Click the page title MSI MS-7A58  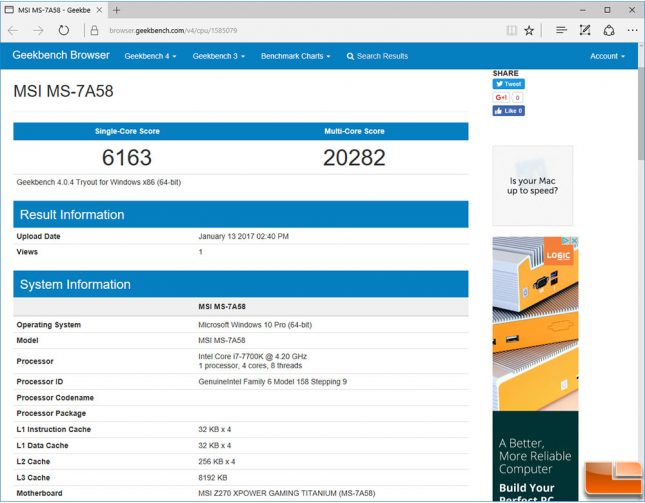[63, 91]
